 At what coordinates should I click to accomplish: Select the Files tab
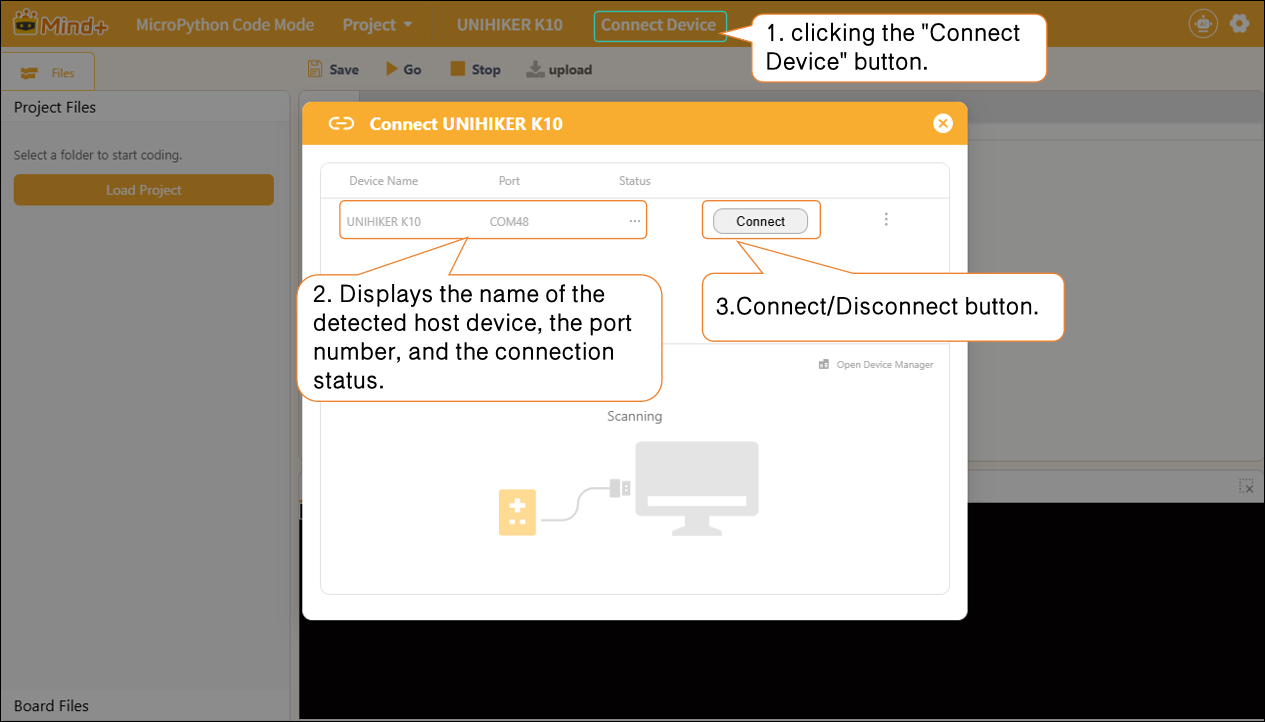[48, 72]
